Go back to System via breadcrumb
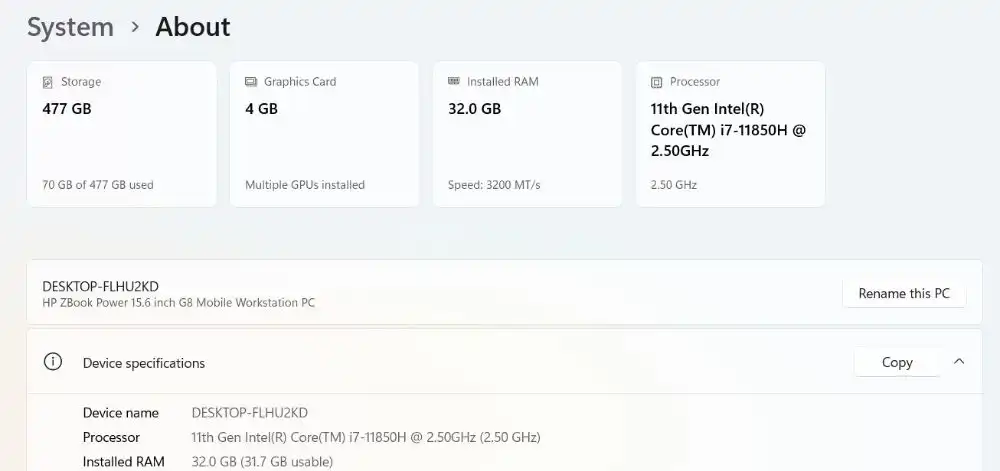Viewport: 1000px width, 471px height. [x=70, y=27]
